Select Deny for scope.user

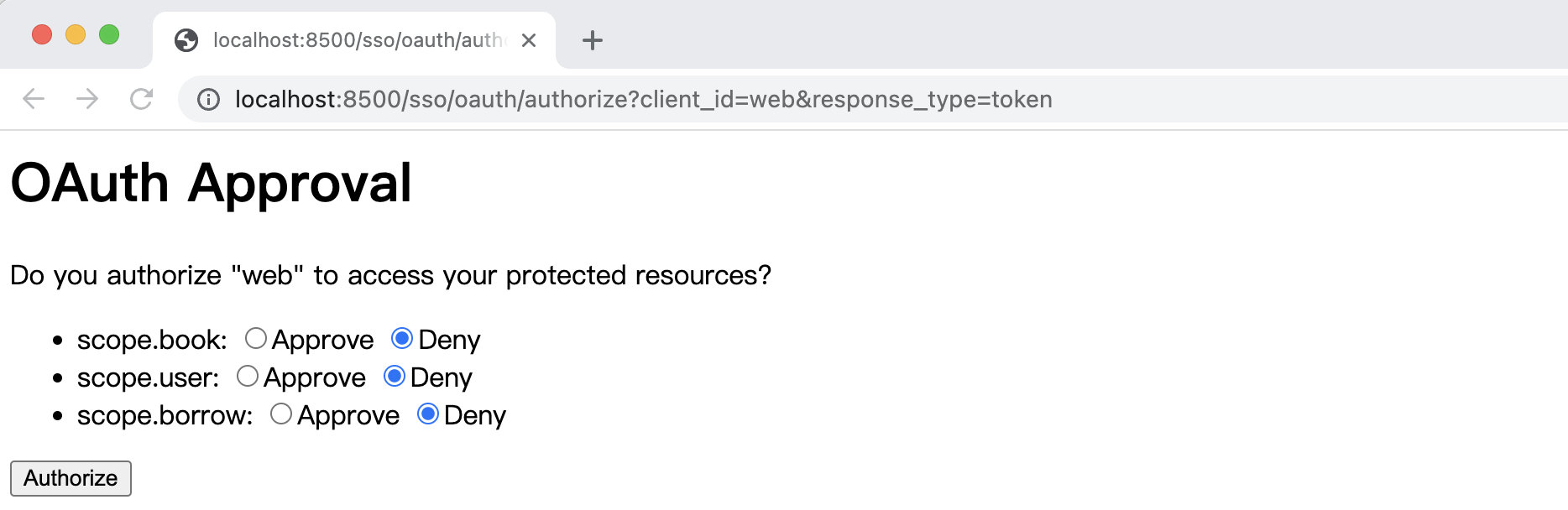pos(395,377)
